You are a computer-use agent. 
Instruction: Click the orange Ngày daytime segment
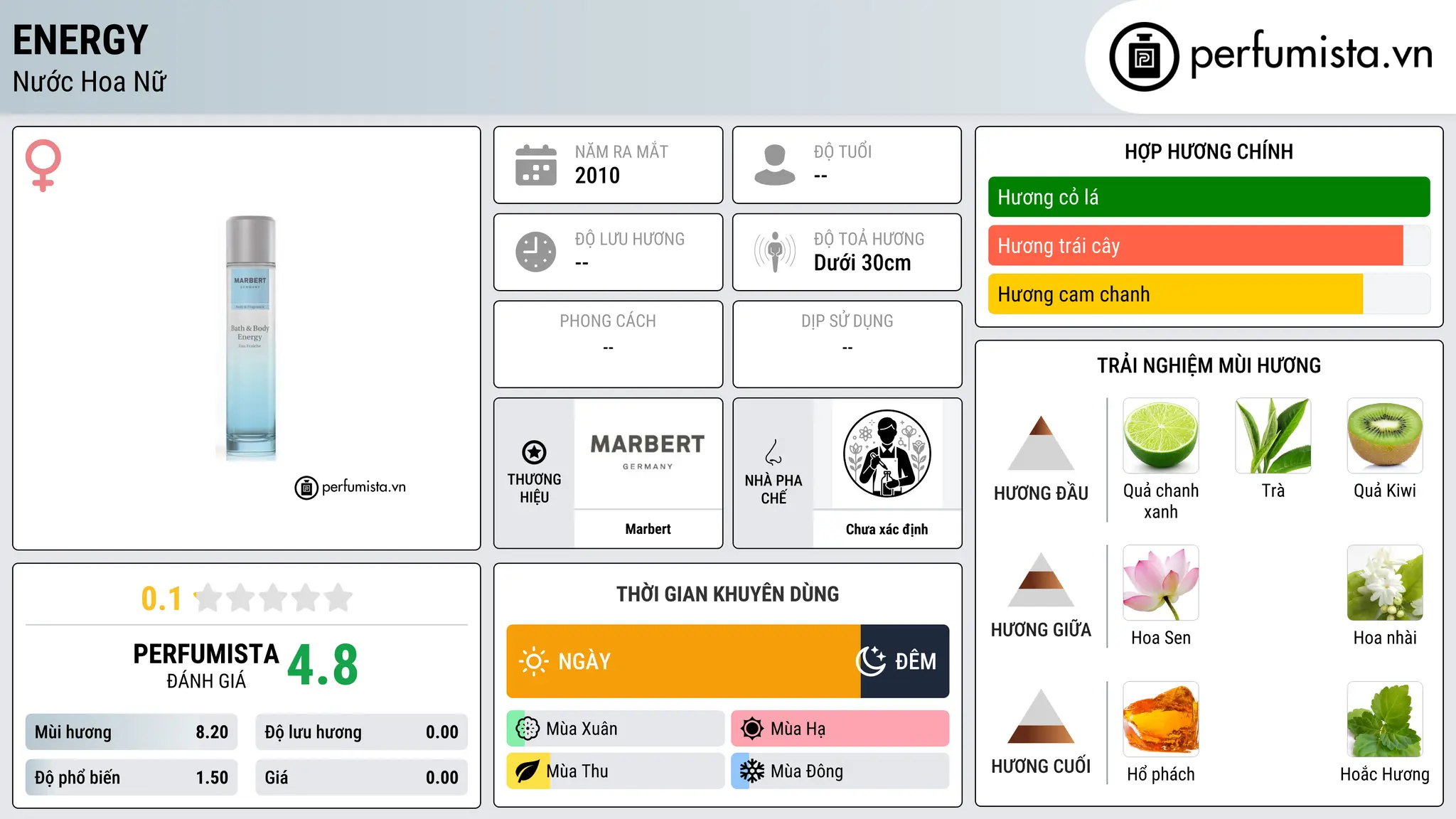tap(683, 661)
